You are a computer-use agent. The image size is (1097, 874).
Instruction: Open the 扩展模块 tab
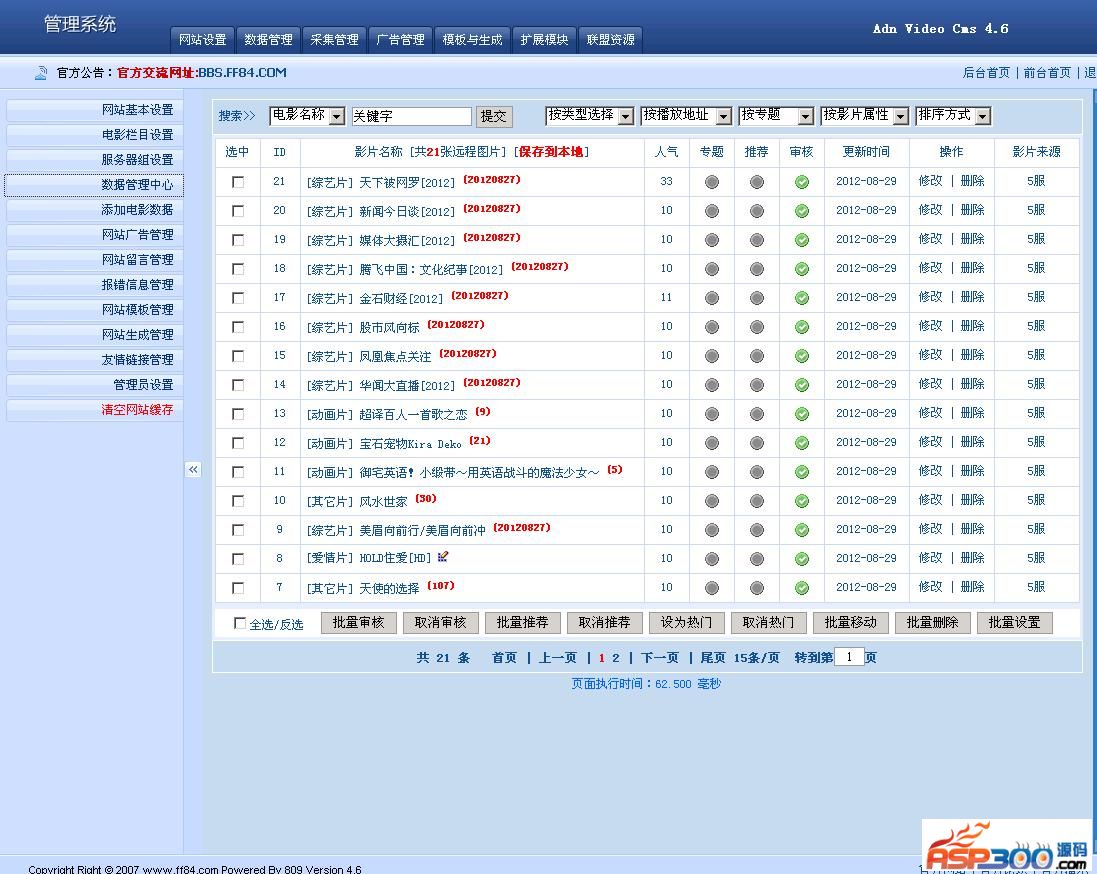[x=544, y=40]
